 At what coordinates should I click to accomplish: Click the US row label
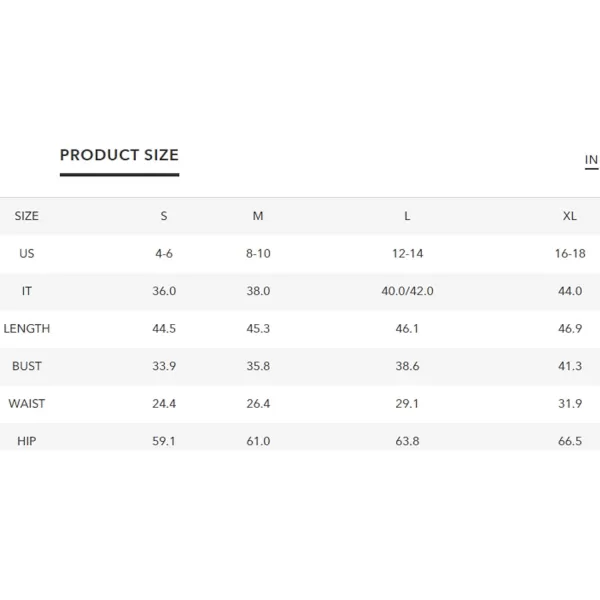coord(26,253)
